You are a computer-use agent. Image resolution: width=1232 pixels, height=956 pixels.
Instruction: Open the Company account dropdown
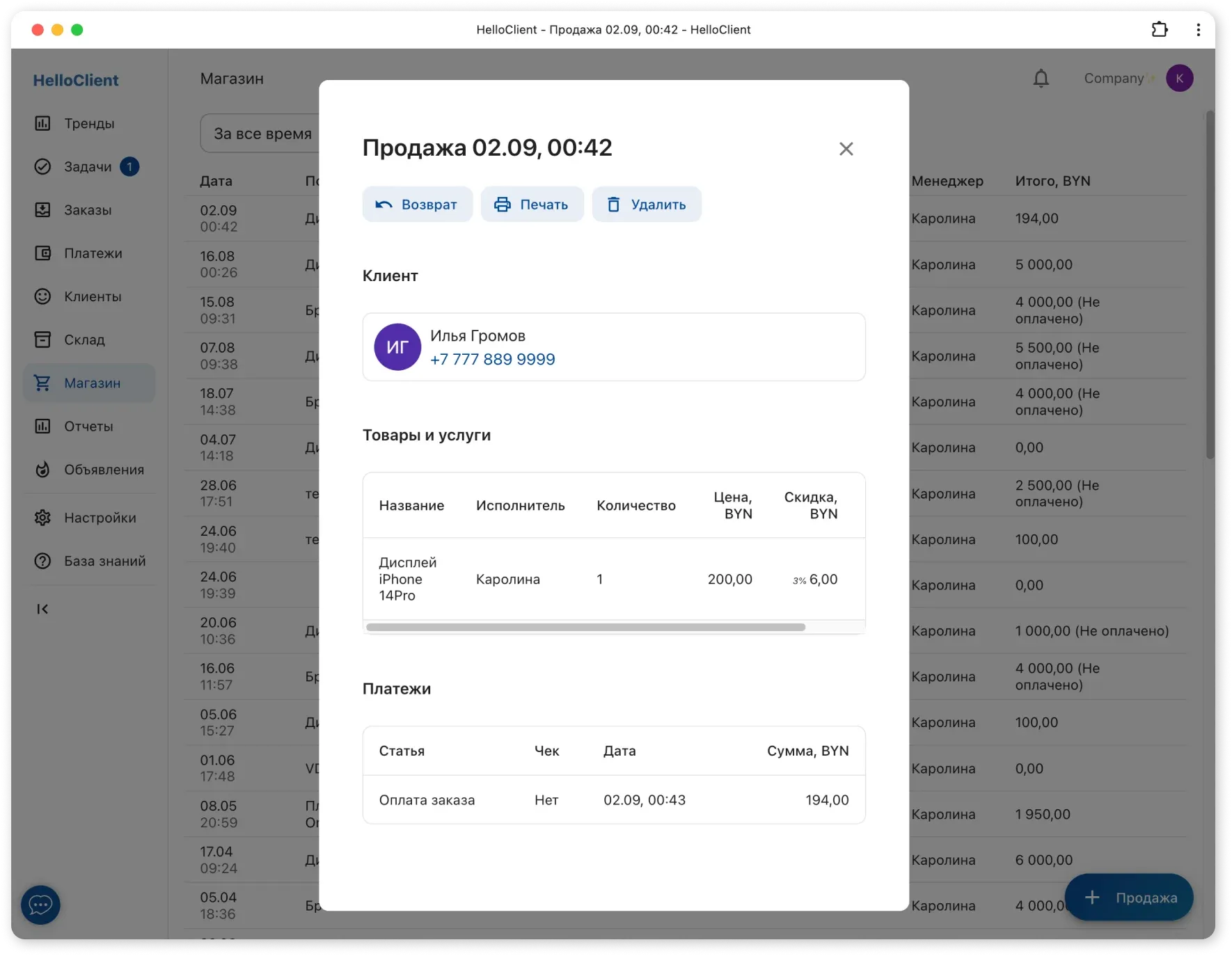pyautogui.click(x=1116, y=78)
